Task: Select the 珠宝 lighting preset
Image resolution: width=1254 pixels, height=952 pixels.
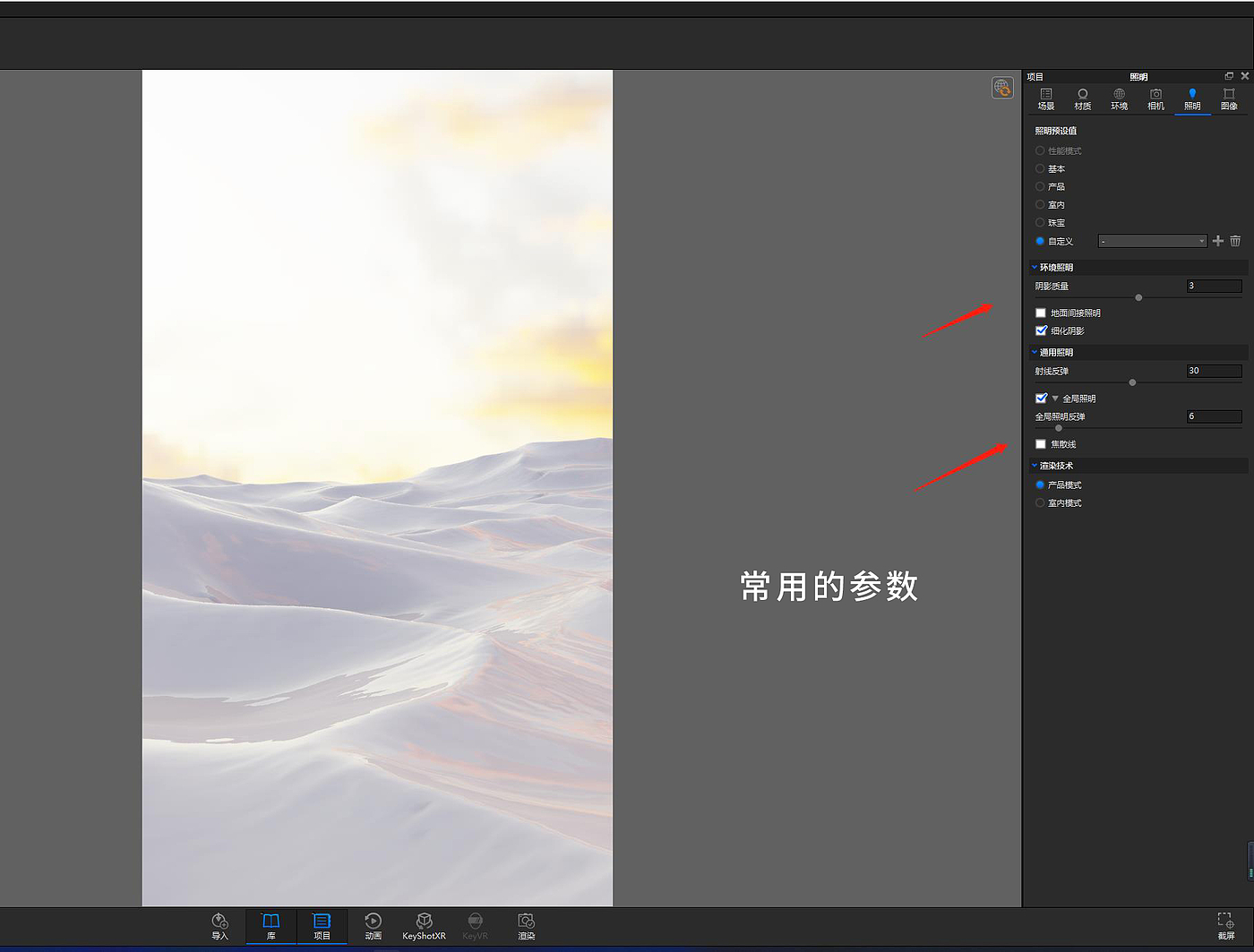Action: pyautogui.click(x=1040, y=222)
